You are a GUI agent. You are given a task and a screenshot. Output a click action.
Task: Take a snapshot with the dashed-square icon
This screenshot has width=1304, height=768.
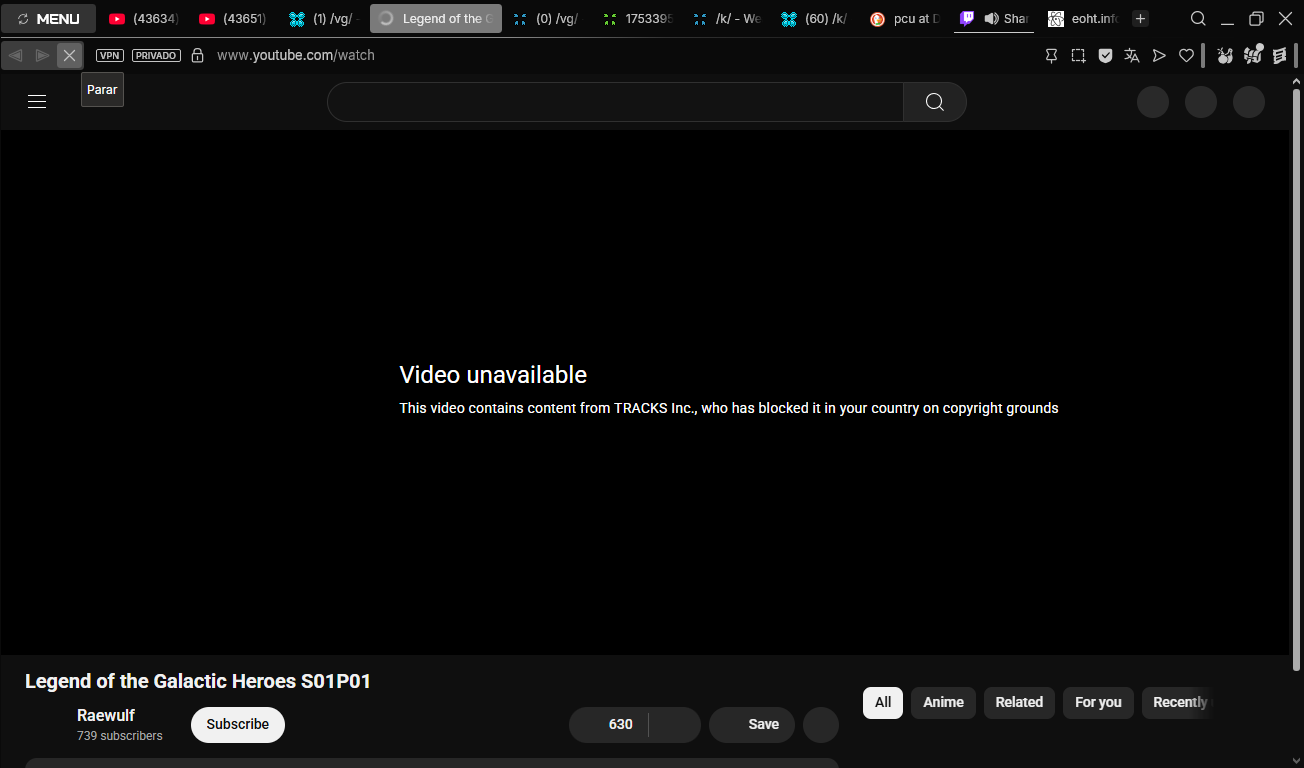coord(1078,56)
